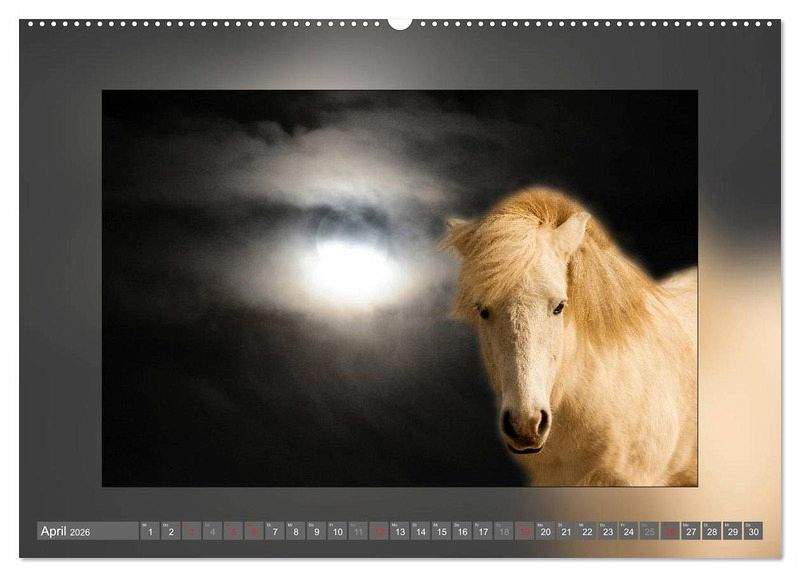800x577 pixels.
Task: Select date 1 in the calendar strip
Action: click(x=150, y=531)
